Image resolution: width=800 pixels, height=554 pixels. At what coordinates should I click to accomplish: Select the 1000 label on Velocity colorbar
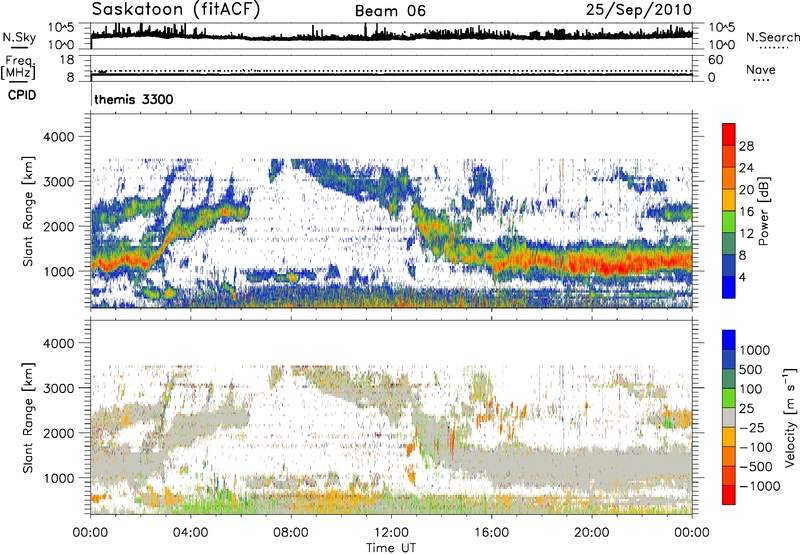click(755, 350)
